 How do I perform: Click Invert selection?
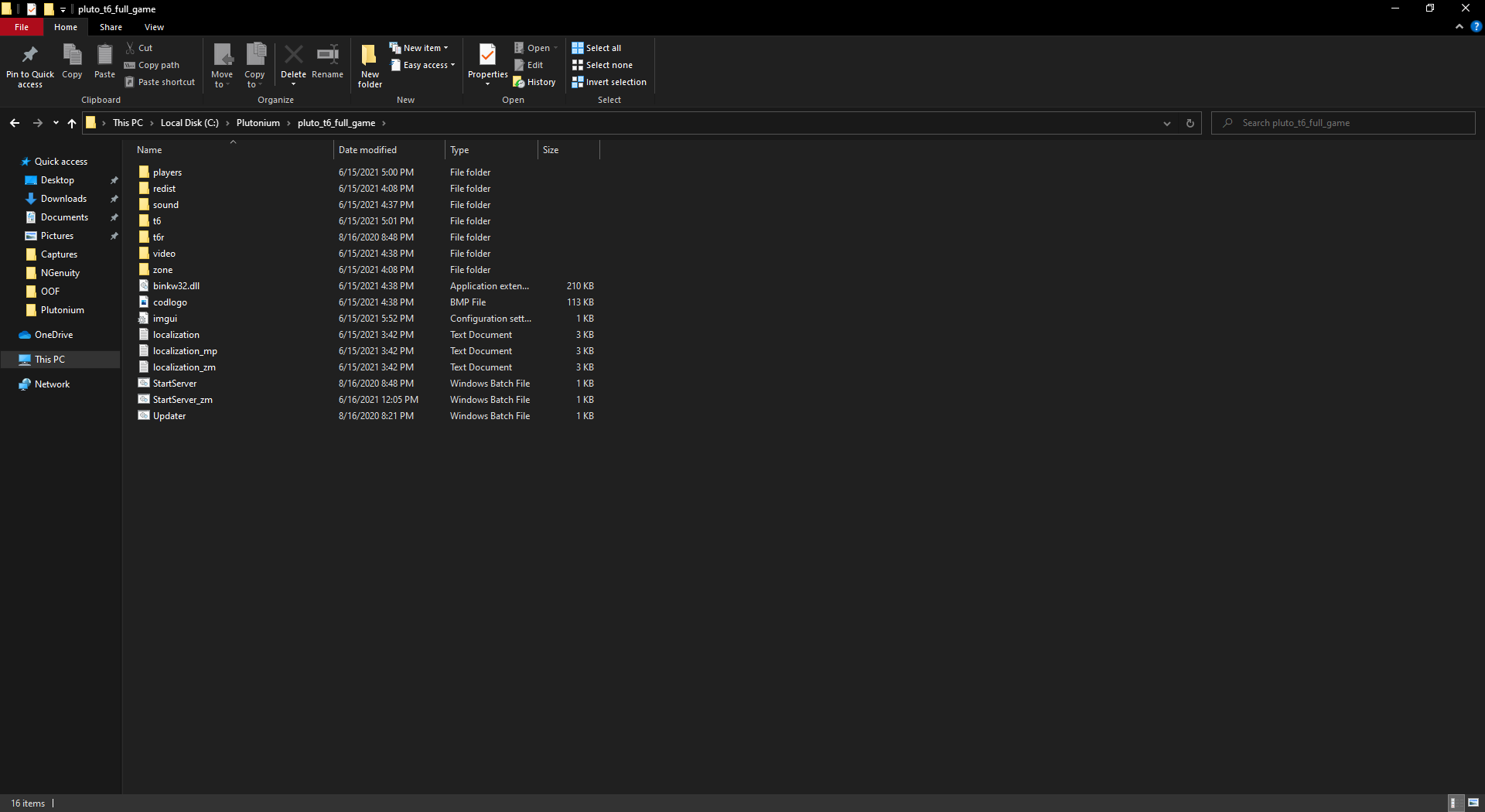click(609, 82)
